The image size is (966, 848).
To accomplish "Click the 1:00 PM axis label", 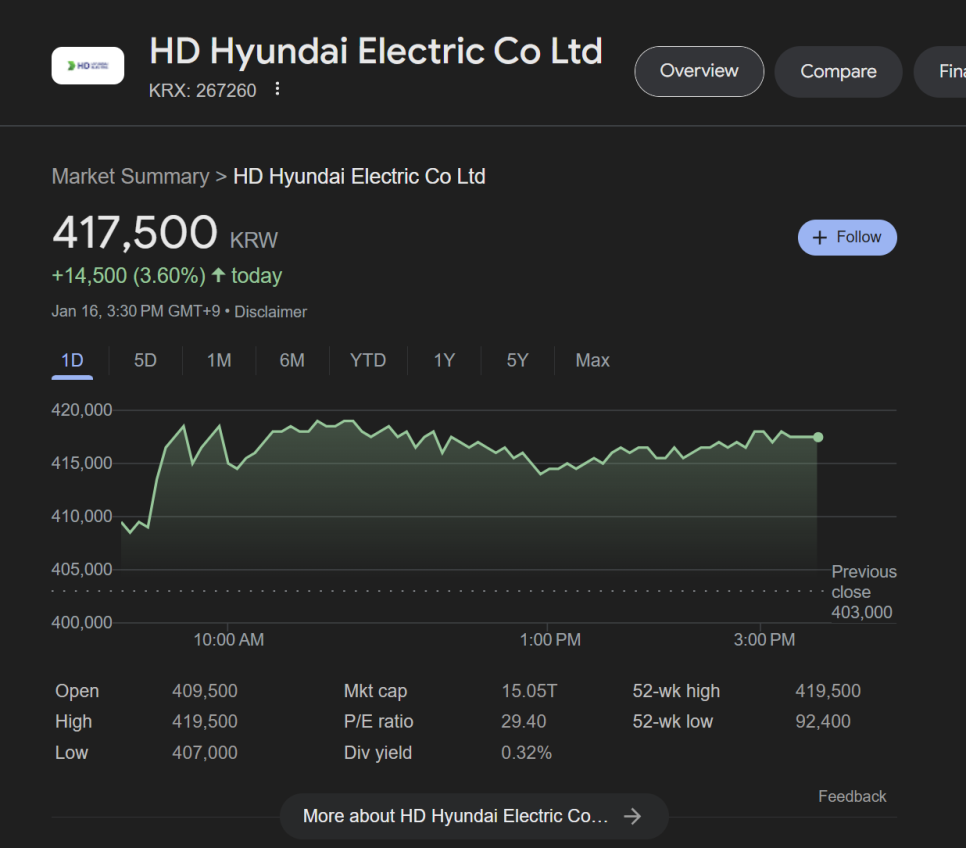I will pos(550,640).
